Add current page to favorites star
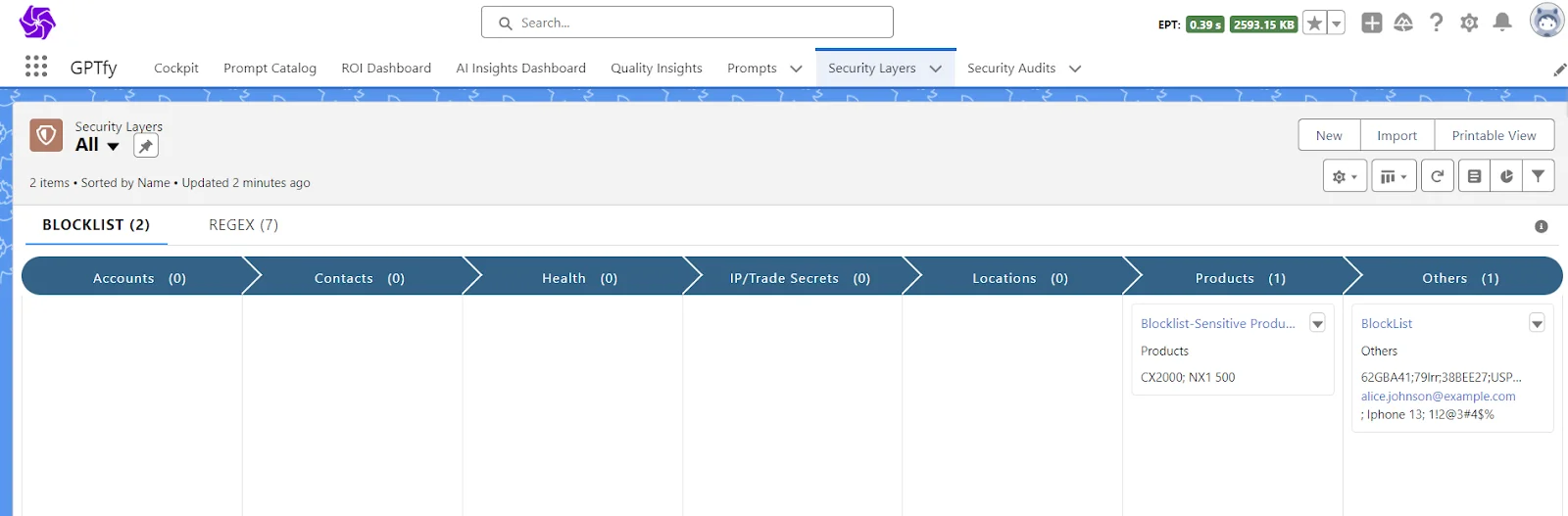 (x=1314, y=23)
